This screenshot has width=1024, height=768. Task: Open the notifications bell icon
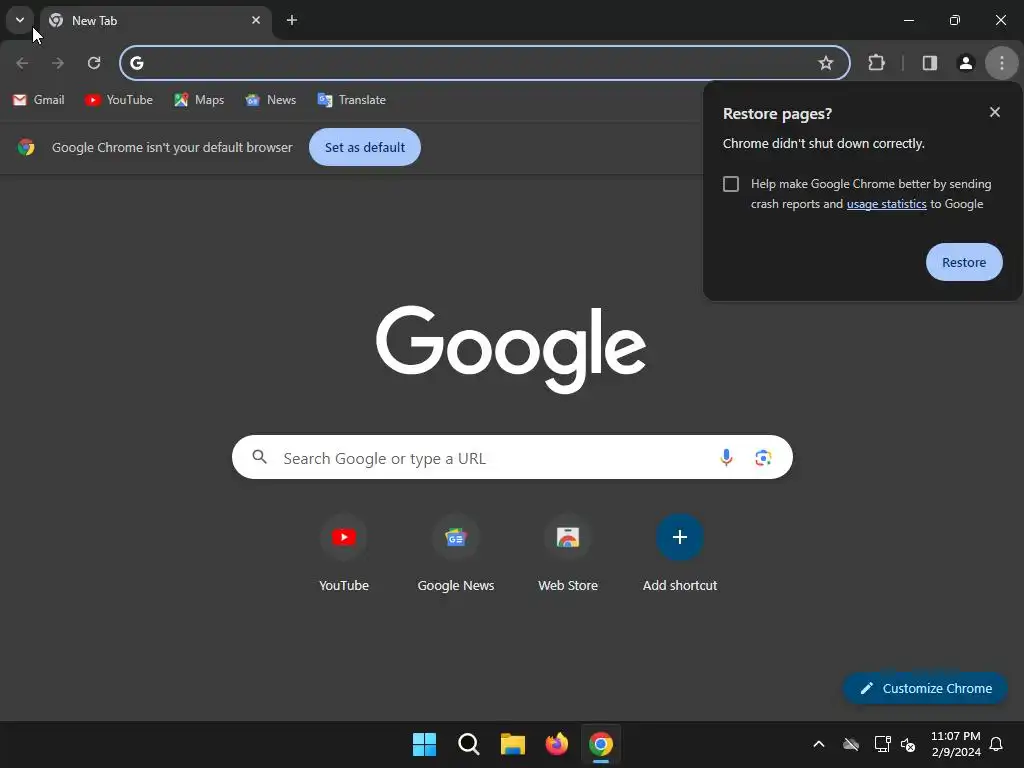(x=996, y=744)
